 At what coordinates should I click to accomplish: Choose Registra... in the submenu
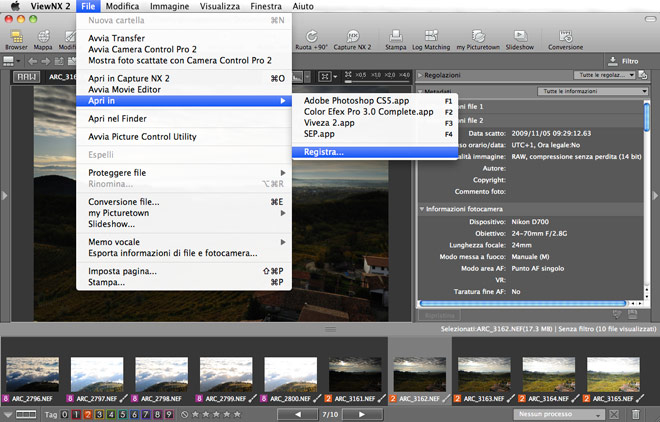point(375,152)
